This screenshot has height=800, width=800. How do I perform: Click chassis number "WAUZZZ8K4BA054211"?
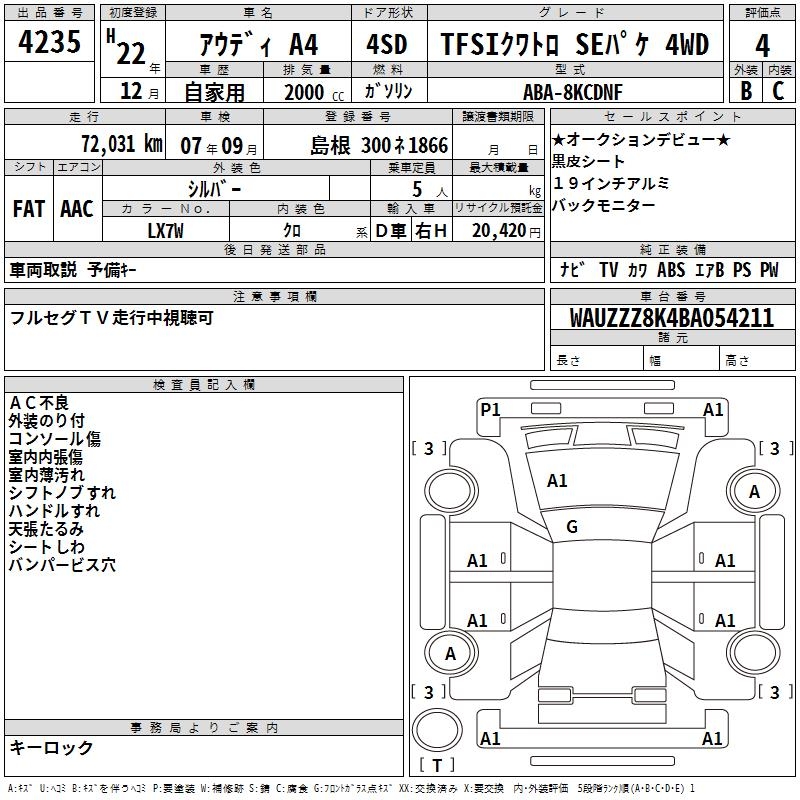(672, 317)
